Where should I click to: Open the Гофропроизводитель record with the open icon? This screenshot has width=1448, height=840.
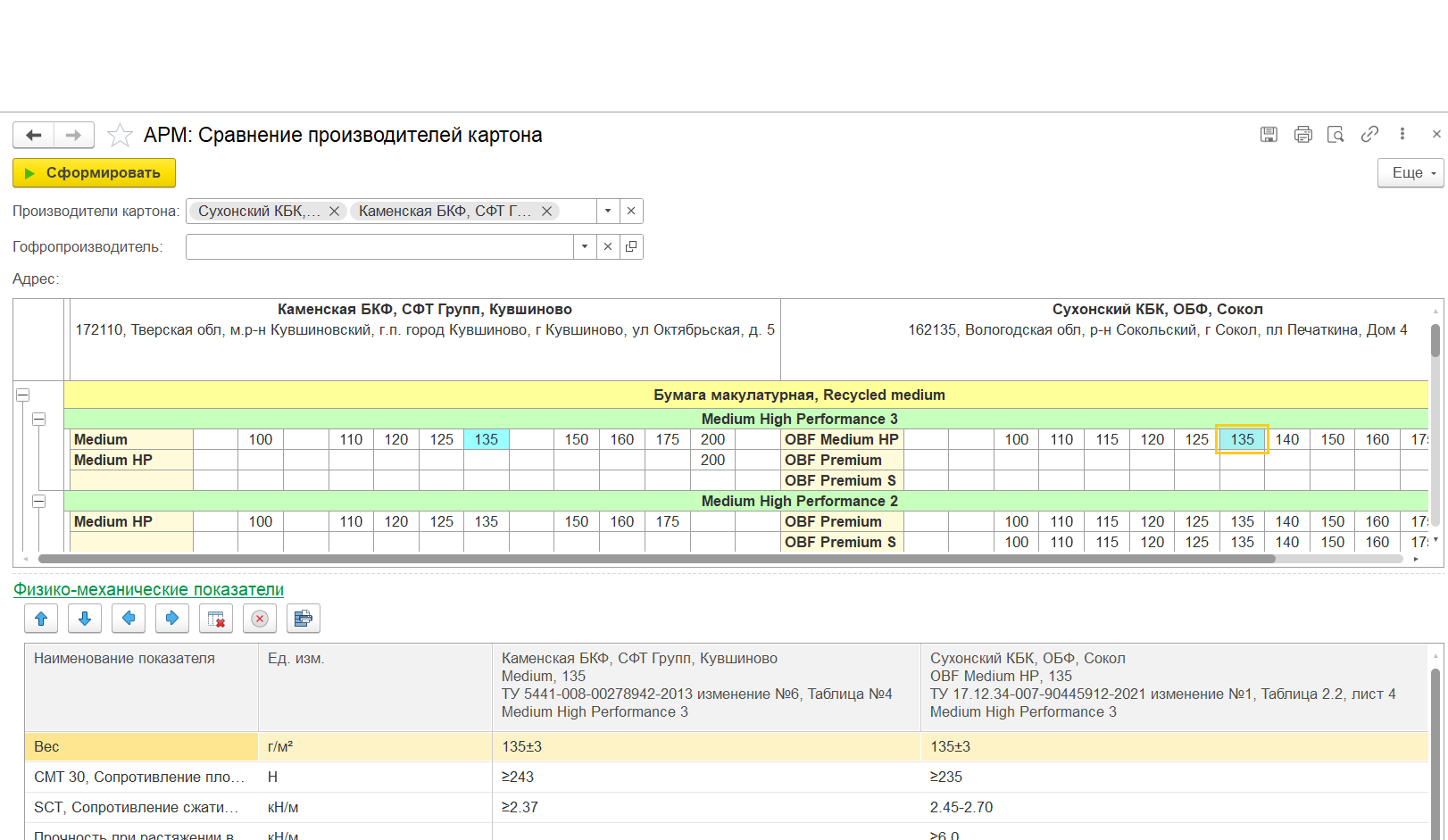pyautogui.click(x=631, y=246)
